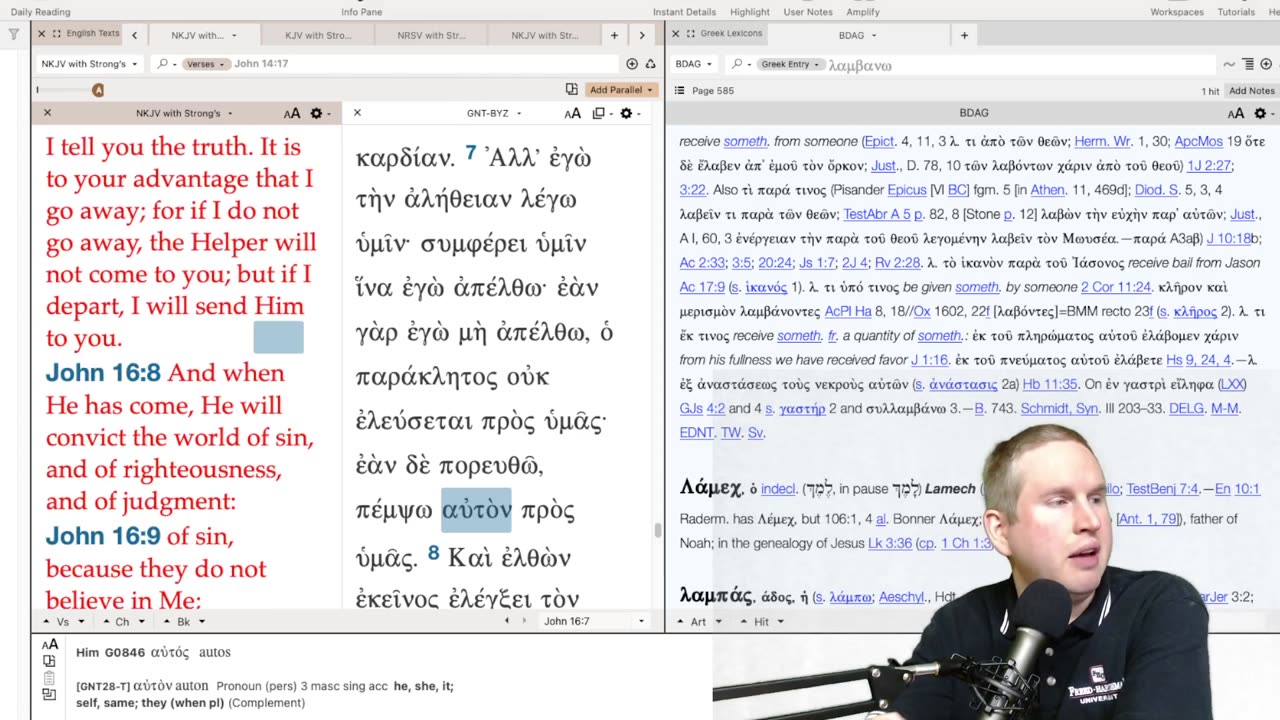Viewport: 1280px width, 720px height.
Task: Click the John 14:17 search field
Action: (425, 64)
